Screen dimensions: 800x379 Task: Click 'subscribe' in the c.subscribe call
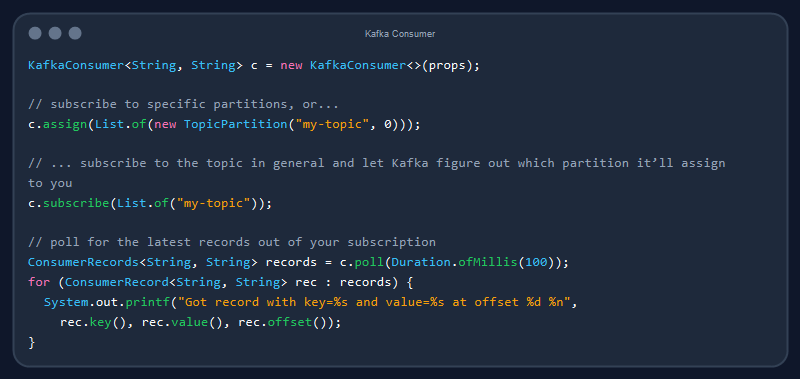(77, 204)
